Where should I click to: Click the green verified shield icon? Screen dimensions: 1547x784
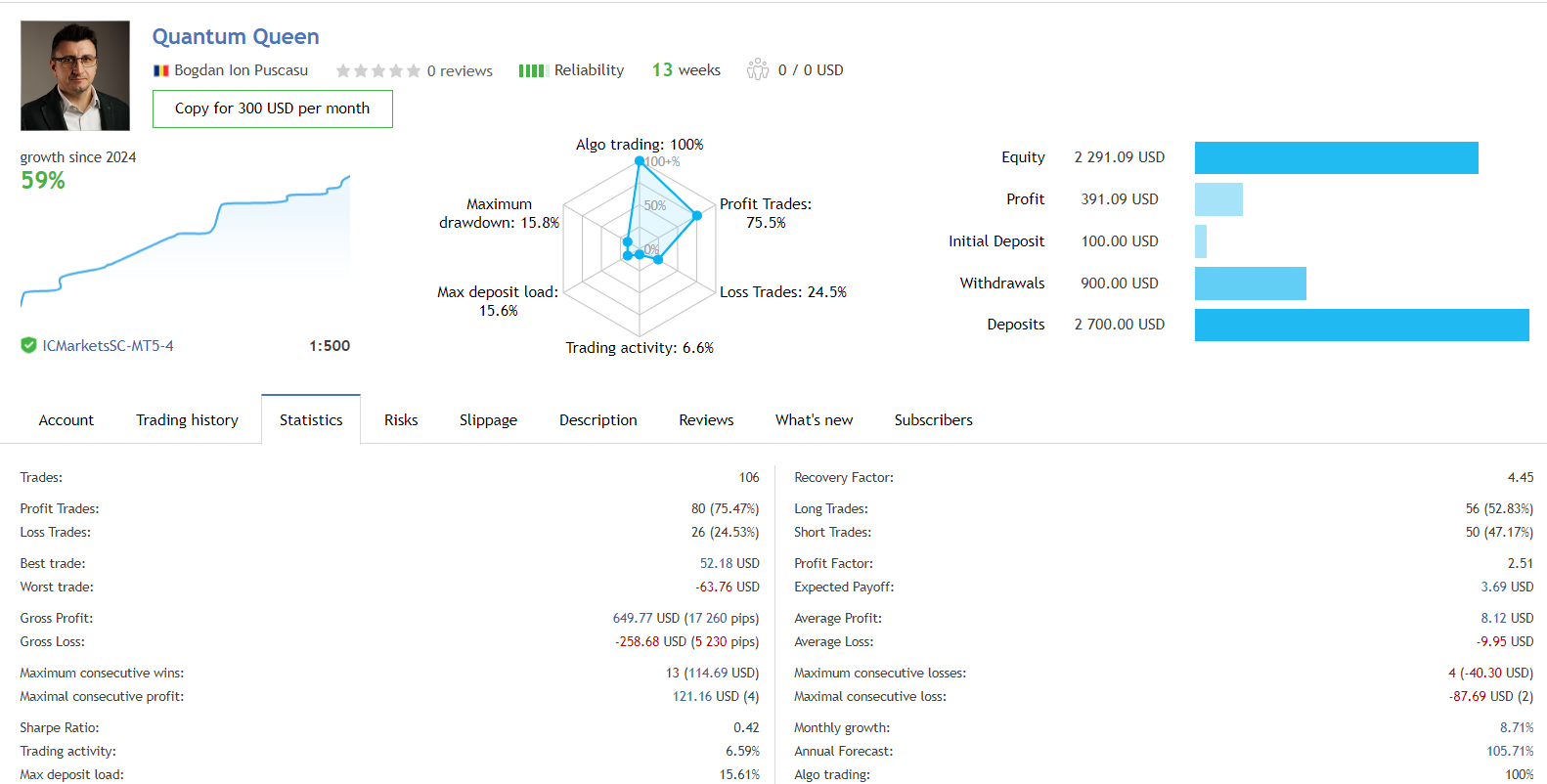pyautogui.click(x=29, y=345)
